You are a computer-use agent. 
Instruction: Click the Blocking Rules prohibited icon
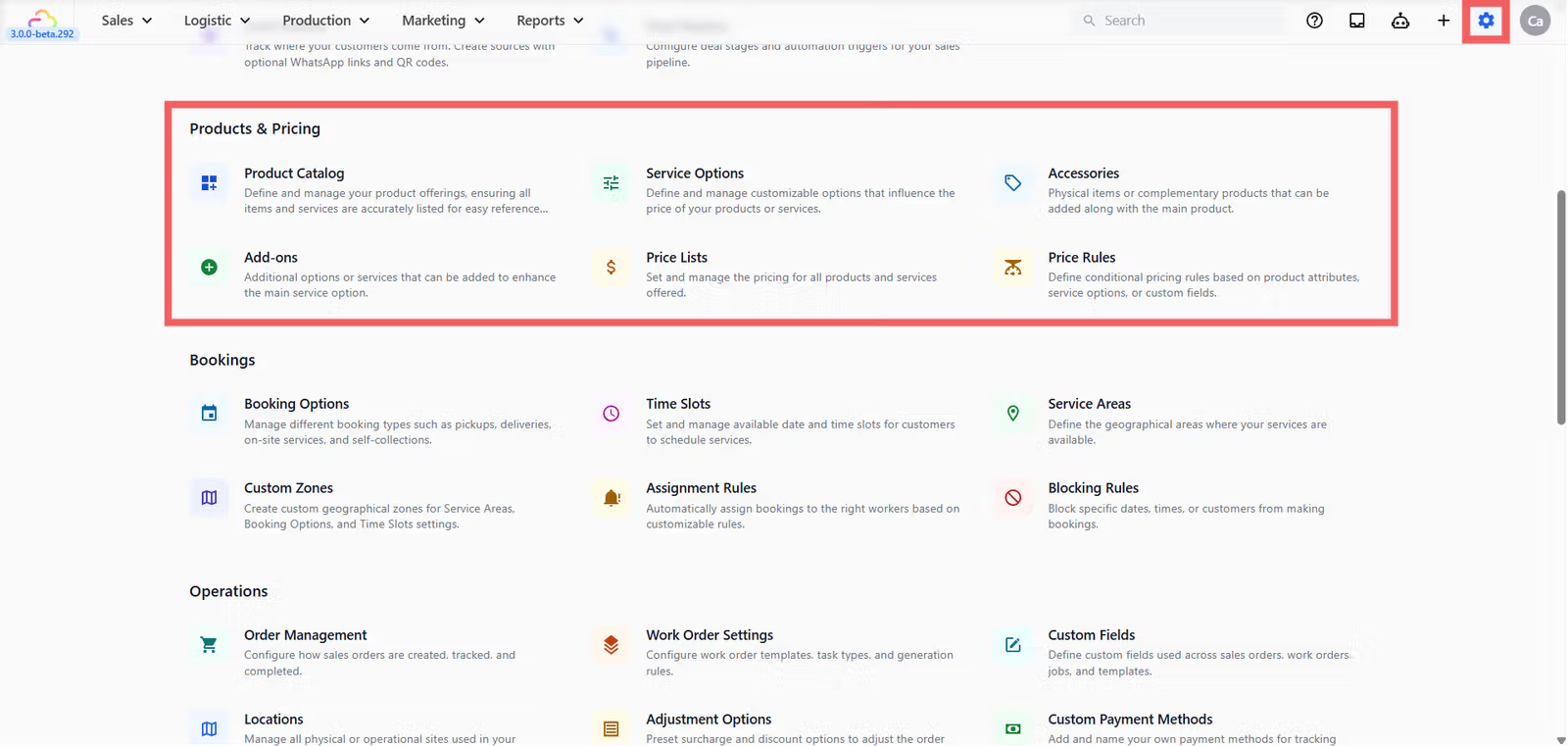(x=1012, y=498)
